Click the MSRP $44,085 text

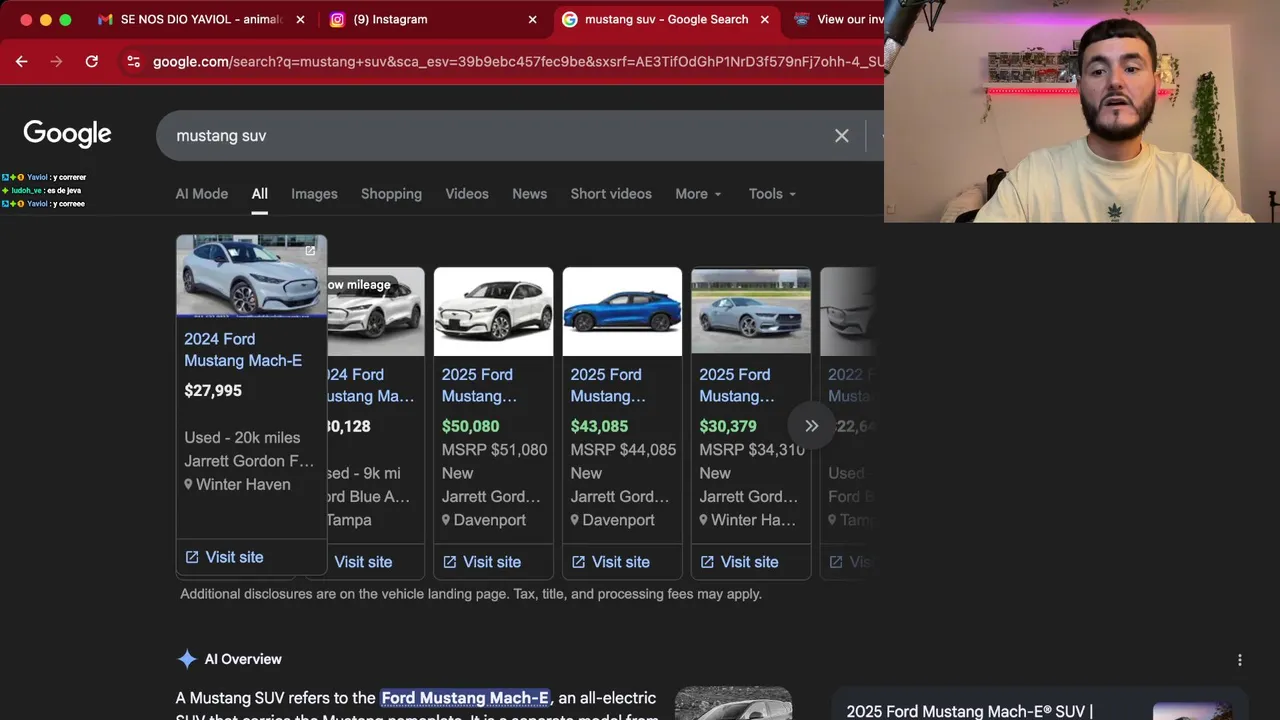click(624, 450)
